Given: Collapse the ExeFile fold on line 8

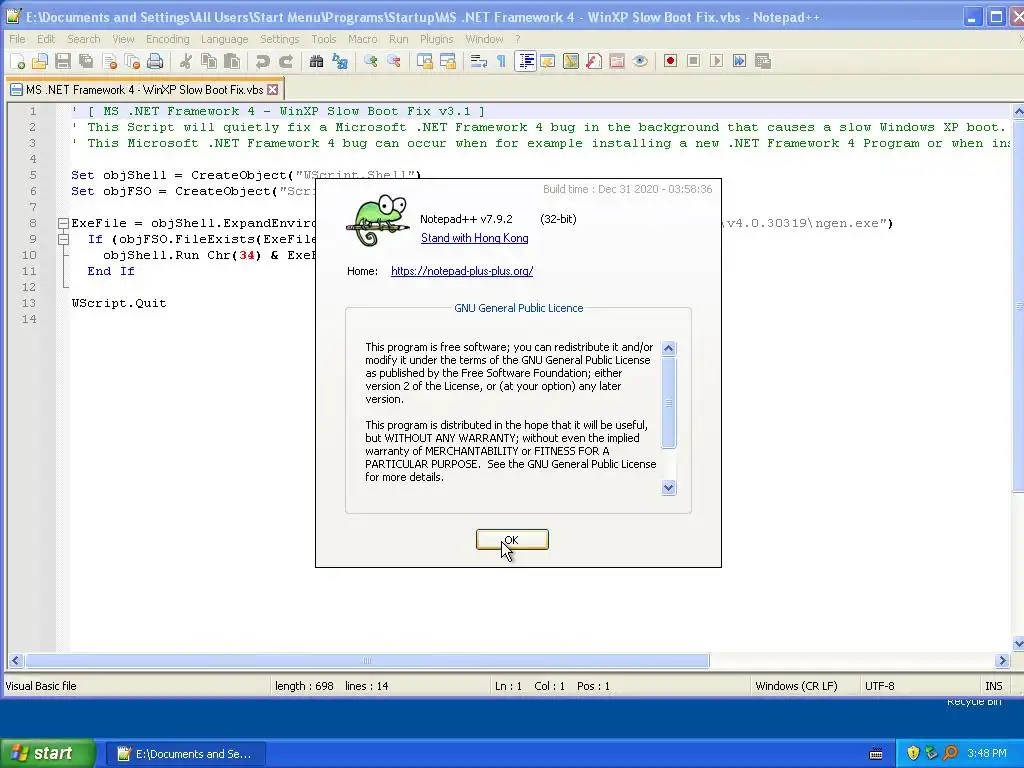Looking at the screenshot, I should [x=63, y=223].
